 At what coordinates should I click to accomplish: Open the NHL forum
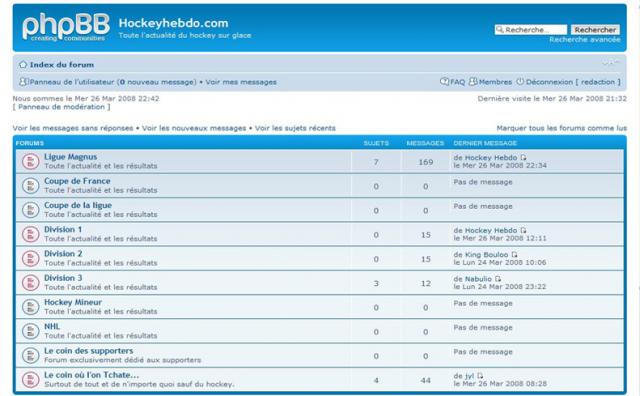point(52,327)
